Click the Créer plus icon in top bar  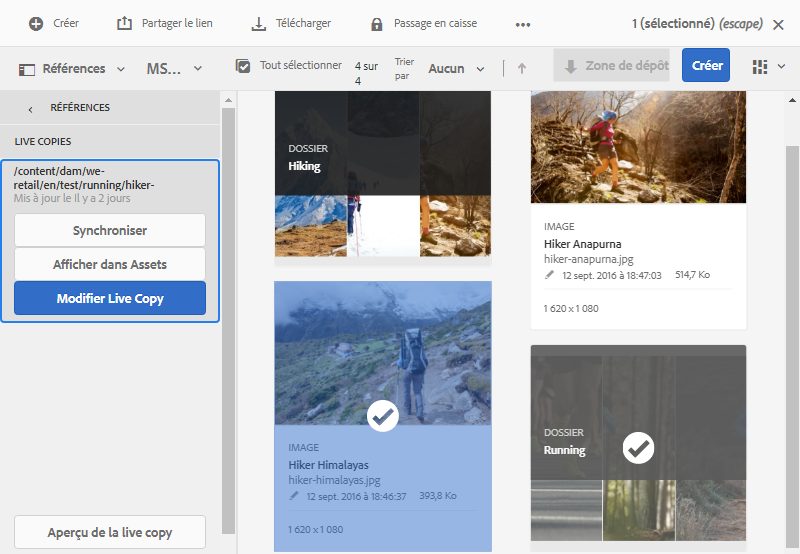36,23
